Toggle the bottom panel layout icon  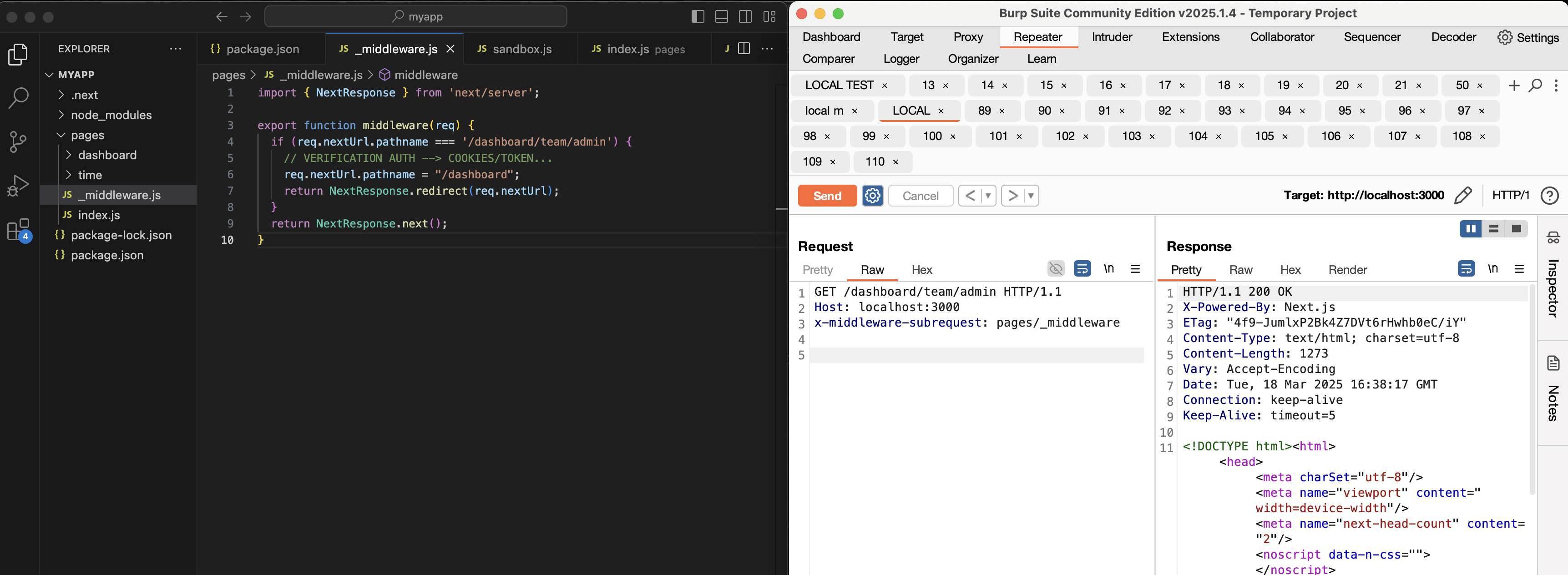[721, 16]
